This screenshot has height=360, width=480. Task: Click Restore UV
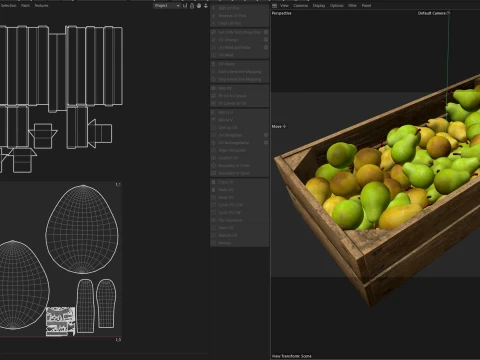tap(239, 235)
